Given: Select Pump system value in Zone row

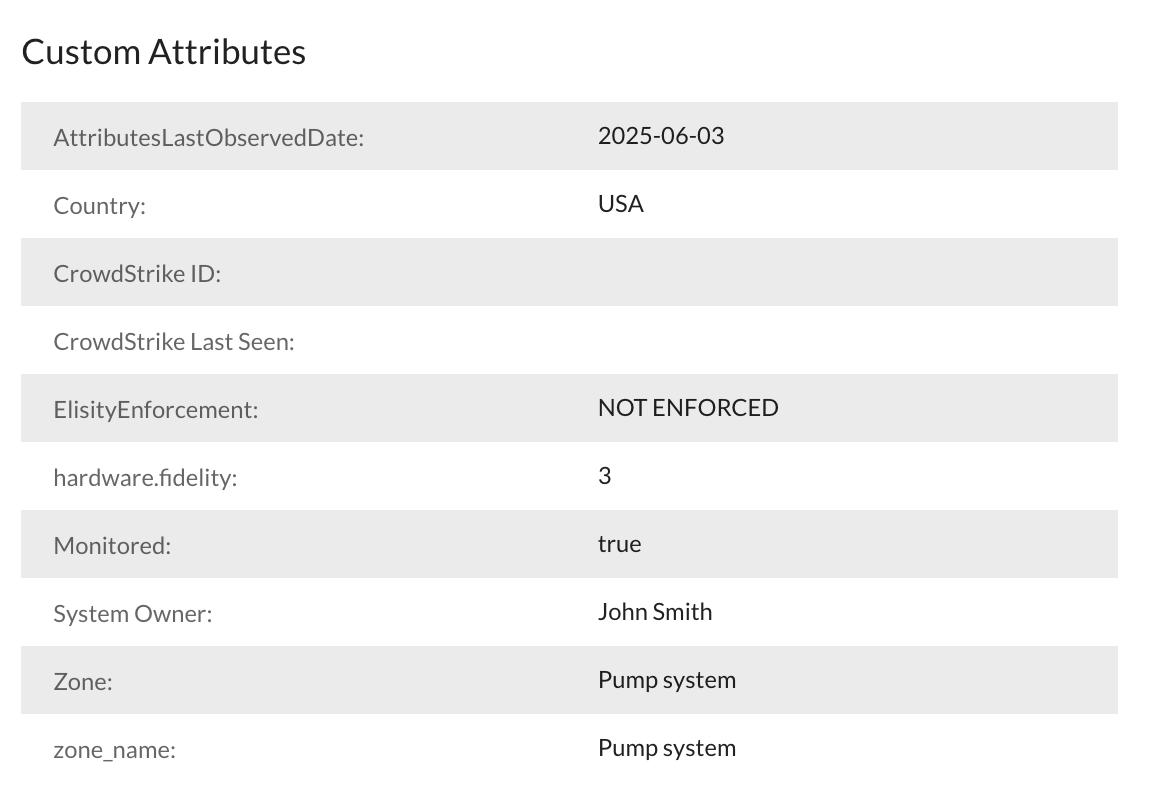Looking at the screenshot, I should 666,680.
